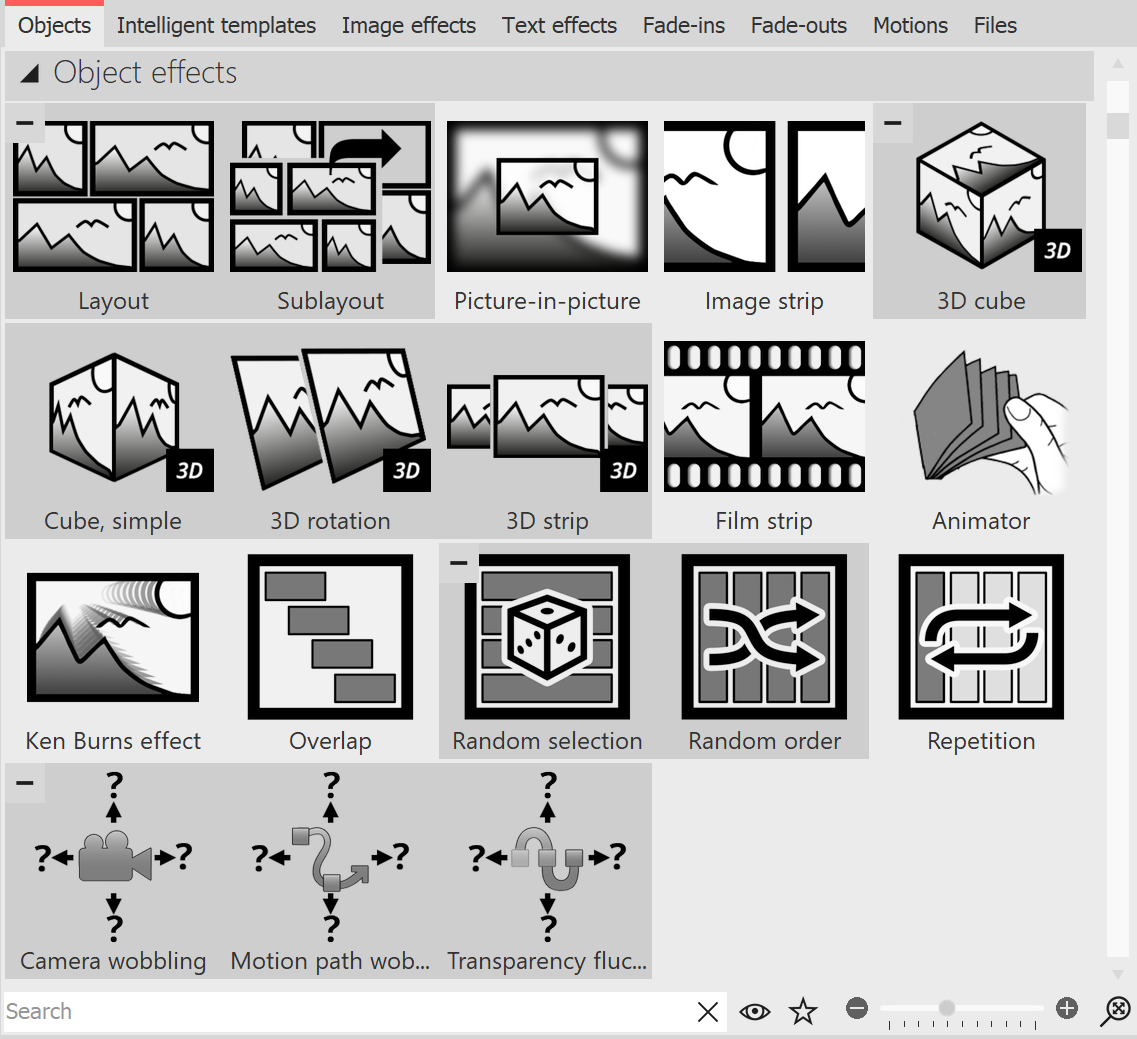
Task: Click inside the Search input field
Action: (x=300, y=1011)
